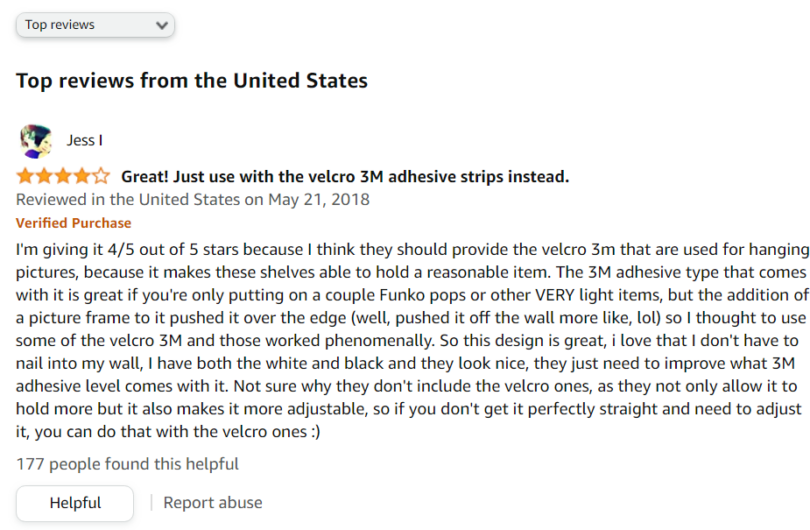This screenshot has height=530, width=810.
Task: Click the first filled star in the rating
Action: pos(25,177)
